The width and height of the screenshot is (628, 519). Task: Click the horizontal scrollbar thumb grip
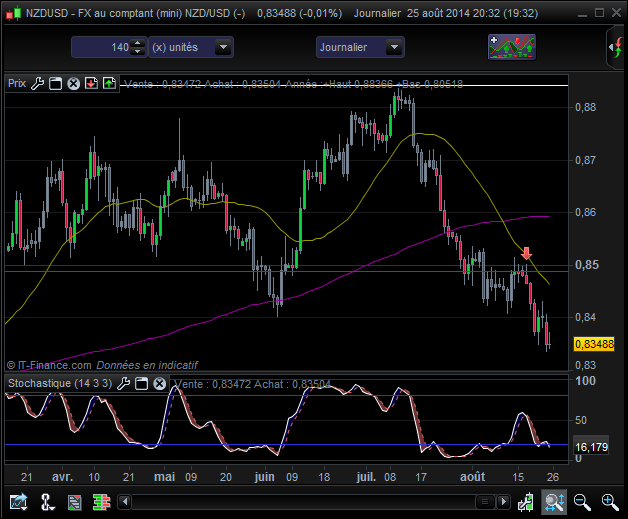click(x=485, y=501)
